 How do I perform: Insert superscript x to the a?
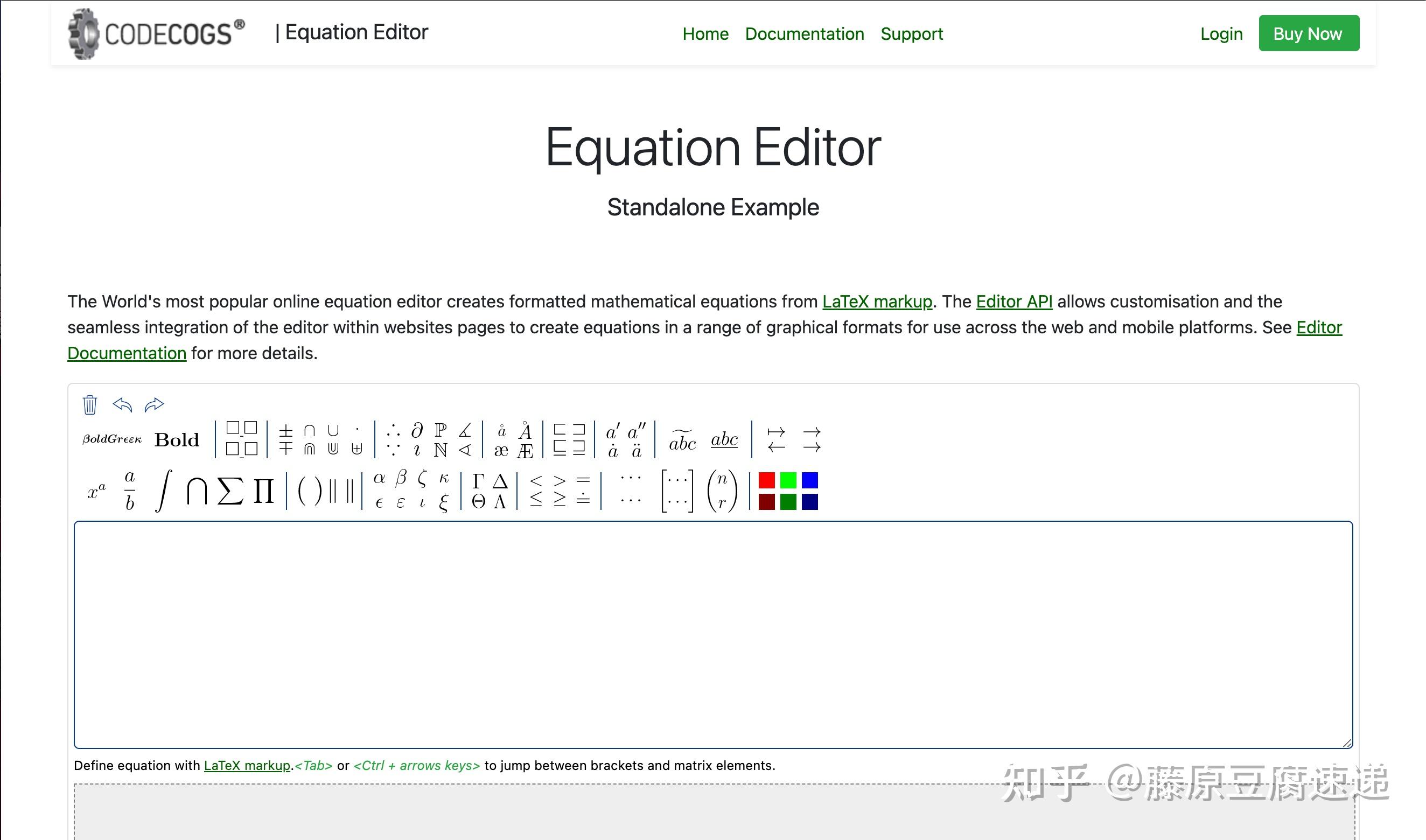(96, 490)
